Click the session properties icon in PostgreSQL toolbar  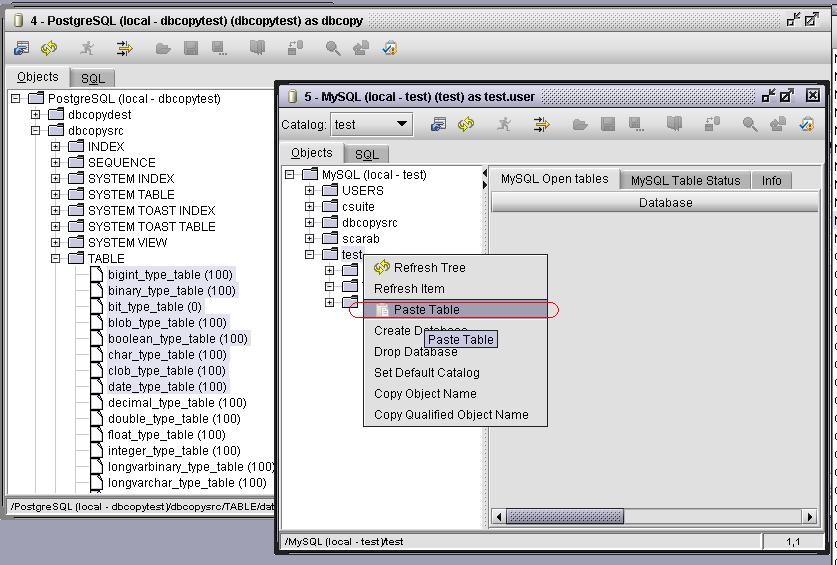(x=22, y=48)
